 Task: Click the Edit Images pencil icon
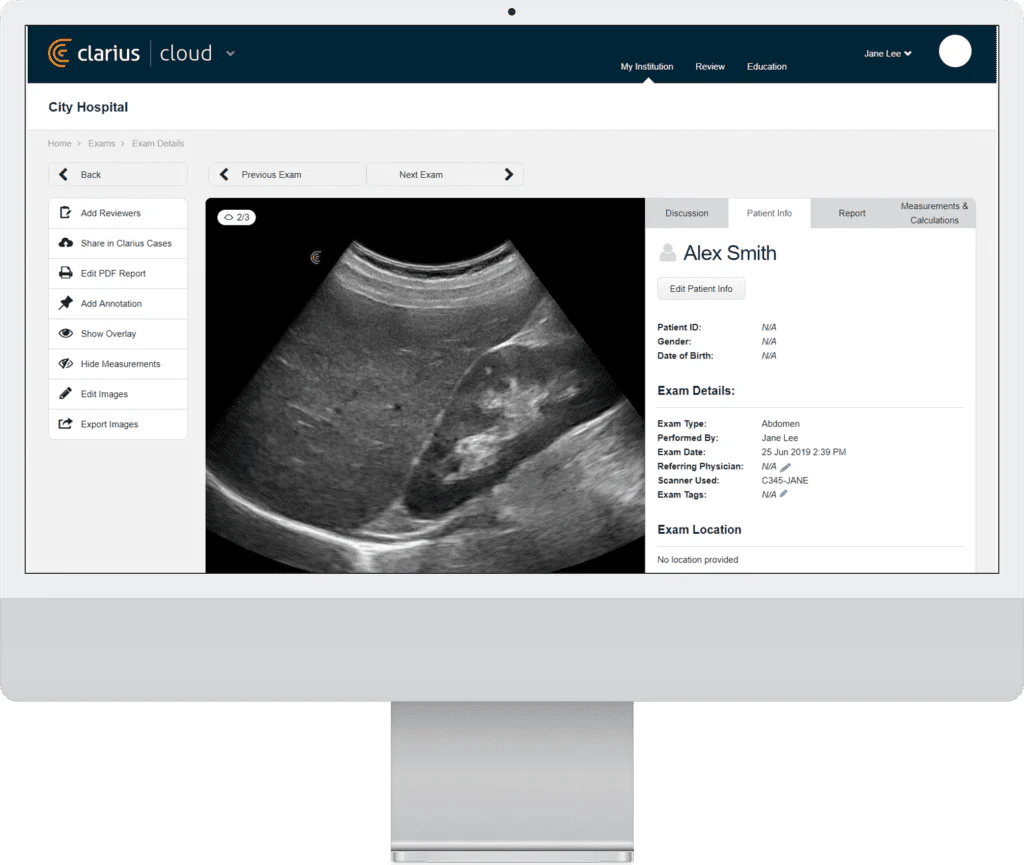(x=66, y=394)
